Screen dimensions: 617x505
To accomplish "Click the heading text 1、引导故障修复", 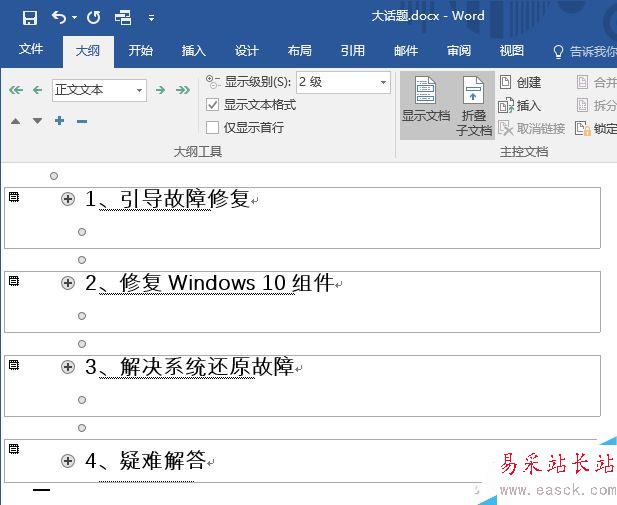I will tap(167, 199).
